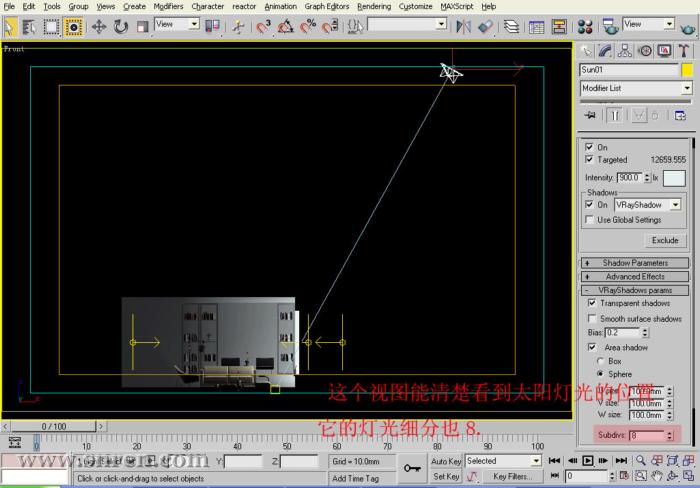Click the Pin Stack icon

pos(591,116)
